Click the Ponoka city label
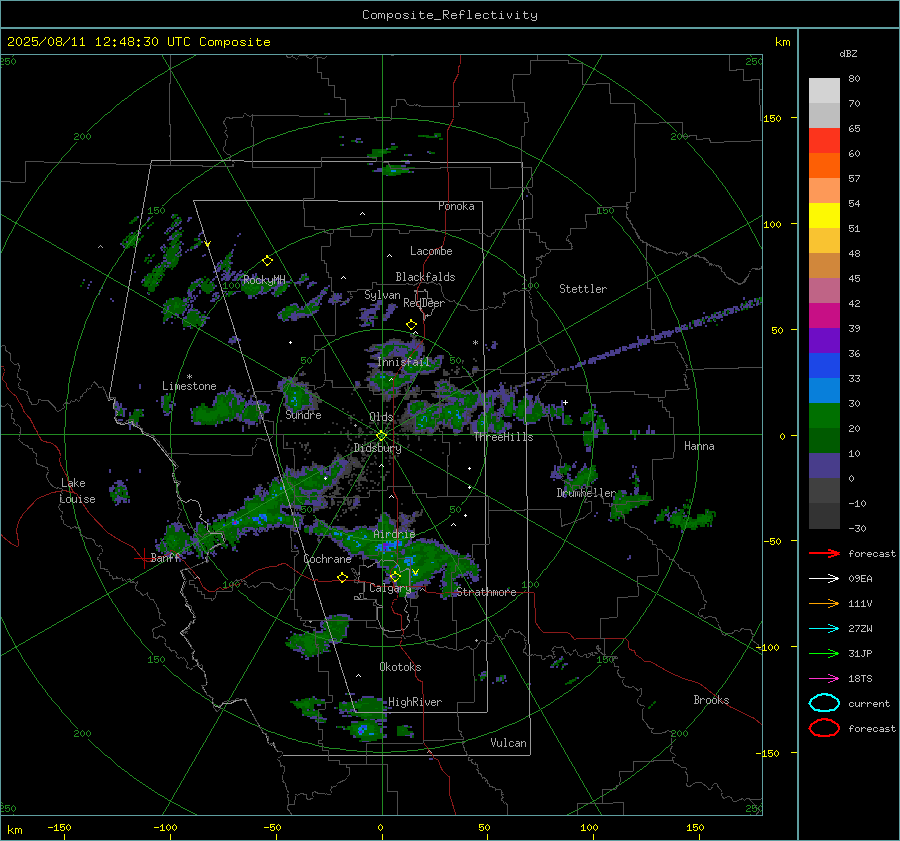This screenshot has width=900, height=841. (456, 206)
